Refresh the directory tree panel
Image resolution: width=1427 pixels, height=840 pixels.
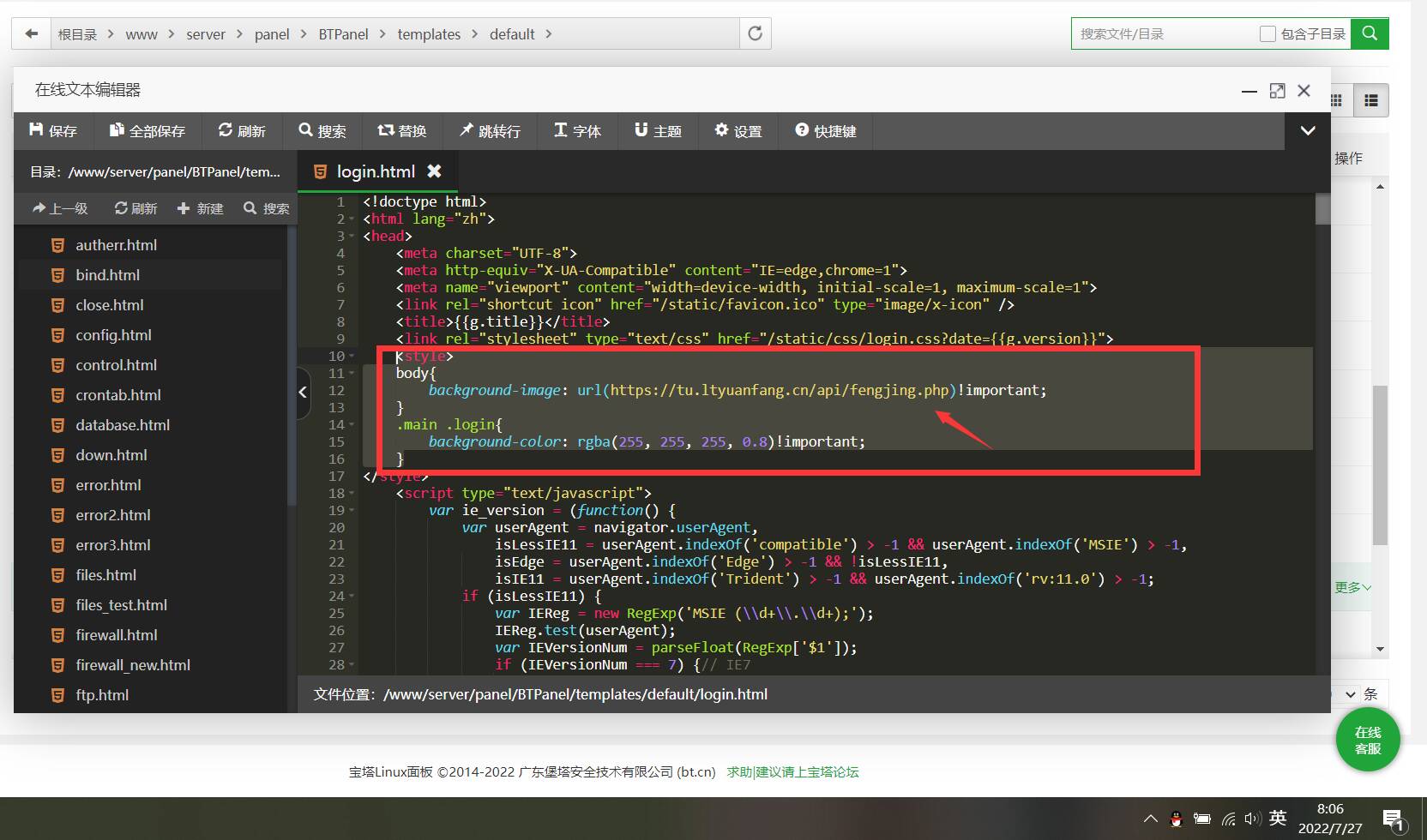click(x=135, y=208)
